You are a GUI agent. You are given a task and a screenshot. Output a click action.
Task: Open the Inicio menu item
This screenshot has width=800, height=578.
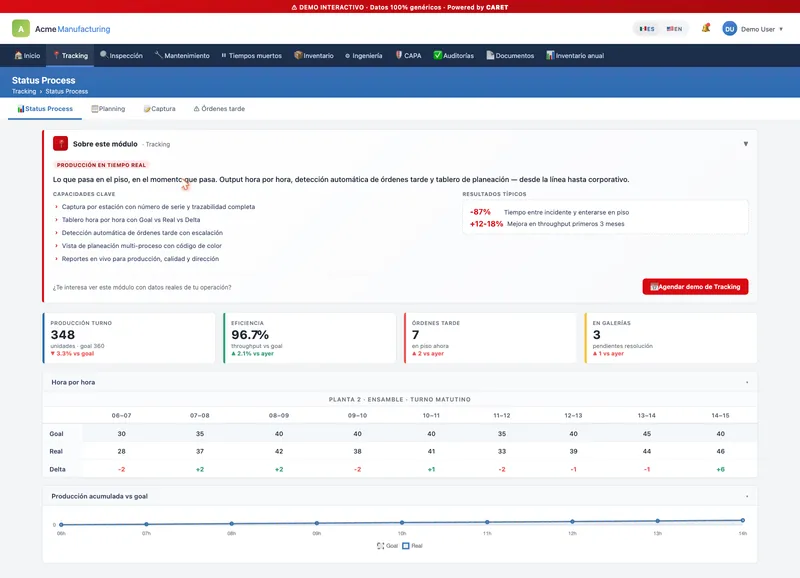coord(28,56)
